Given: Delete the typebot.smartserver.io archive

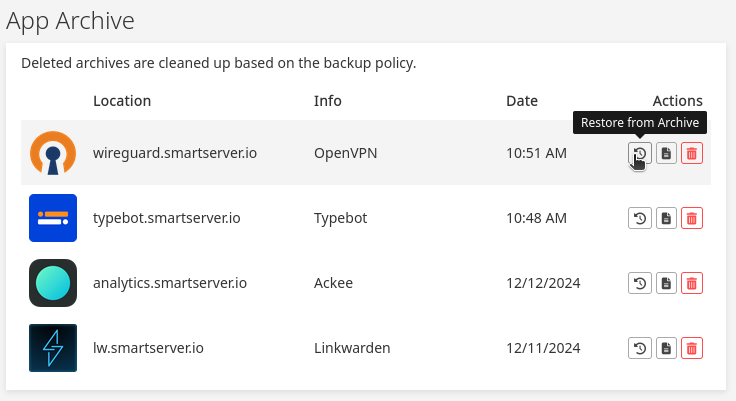Looking at the screenshot, I should [692, 218].
